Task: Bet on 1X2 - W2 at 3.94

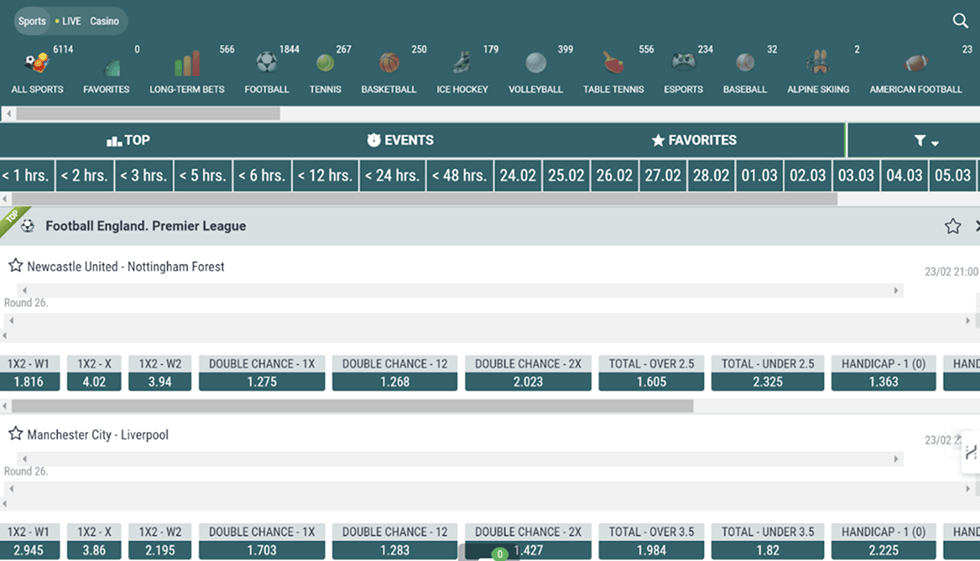Action: 160,373
